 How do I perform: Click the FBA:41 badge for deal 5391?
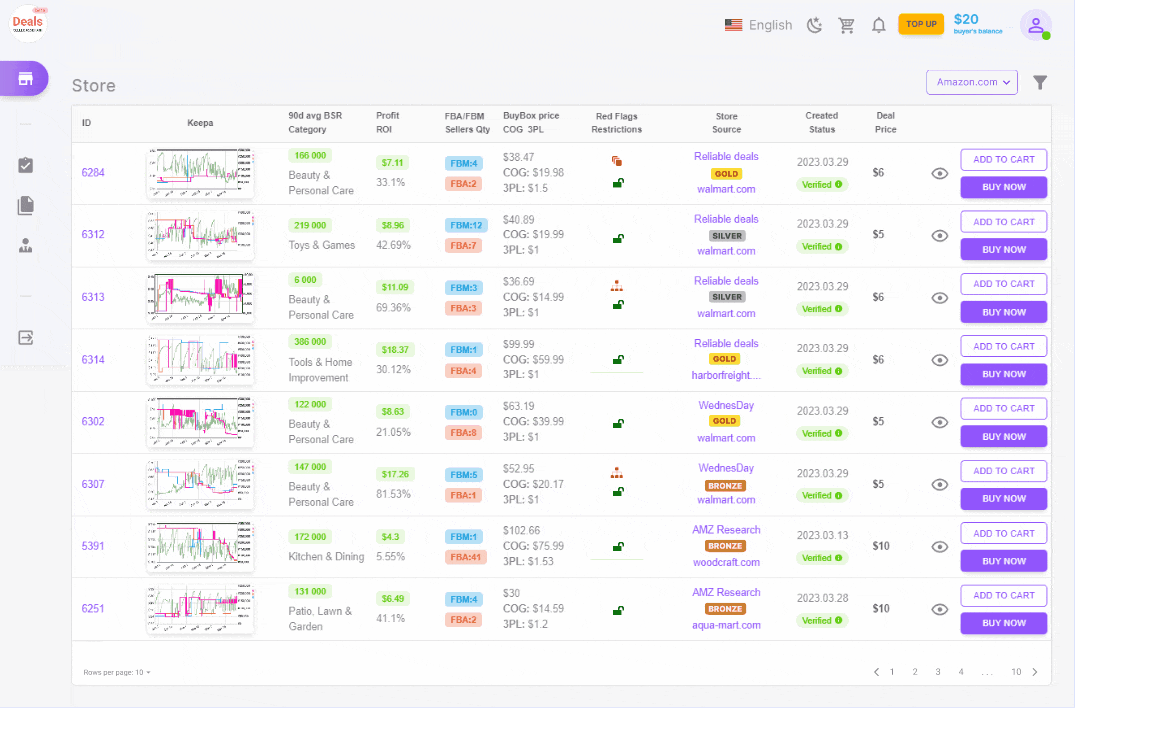click(x=466, y=557)
